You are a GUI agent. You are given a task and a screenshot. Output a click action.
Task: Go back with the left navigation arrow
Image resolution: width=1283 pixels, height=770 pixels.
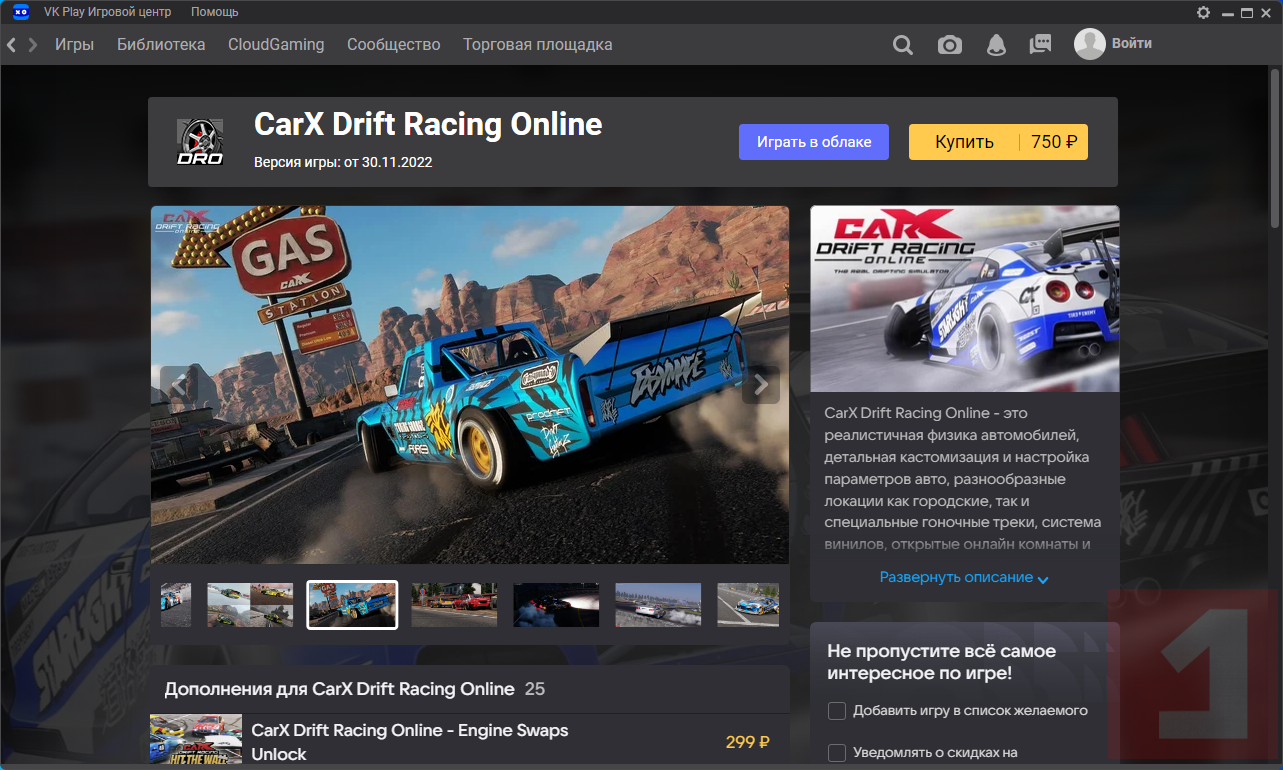[11, 45]
